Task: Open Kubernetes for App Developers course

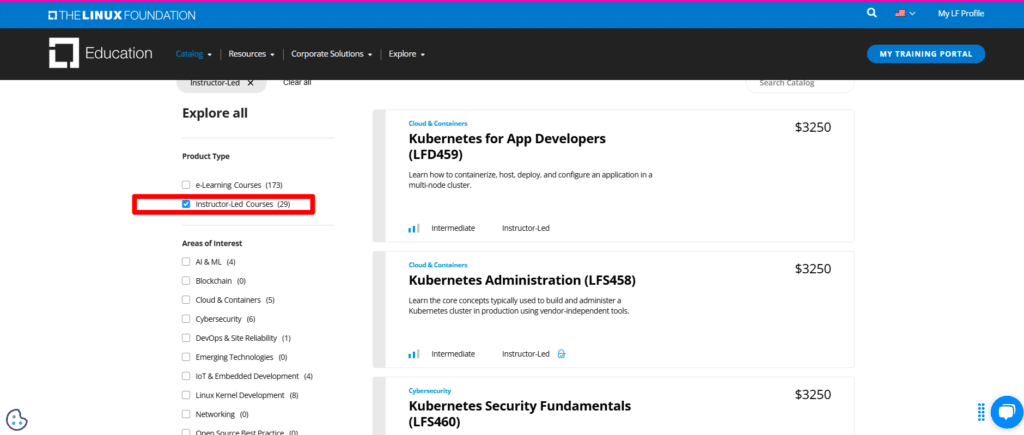Action: click(x=507, y=146)
